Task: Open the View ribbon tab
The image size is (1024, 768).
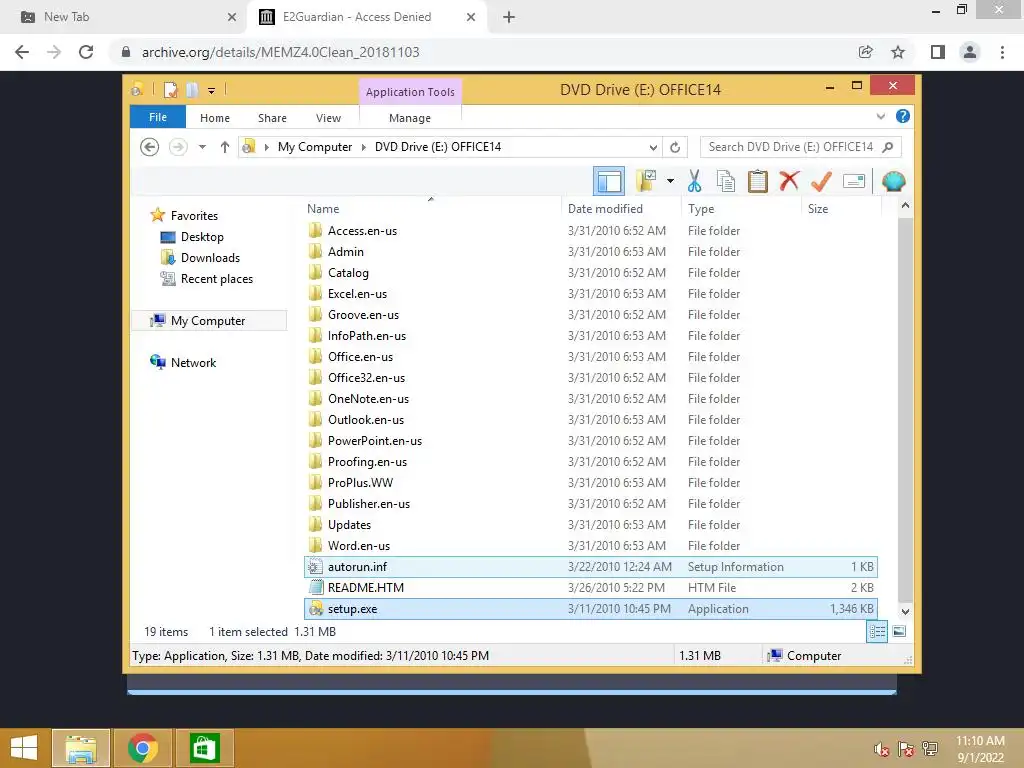Action: tap(328, 118)
